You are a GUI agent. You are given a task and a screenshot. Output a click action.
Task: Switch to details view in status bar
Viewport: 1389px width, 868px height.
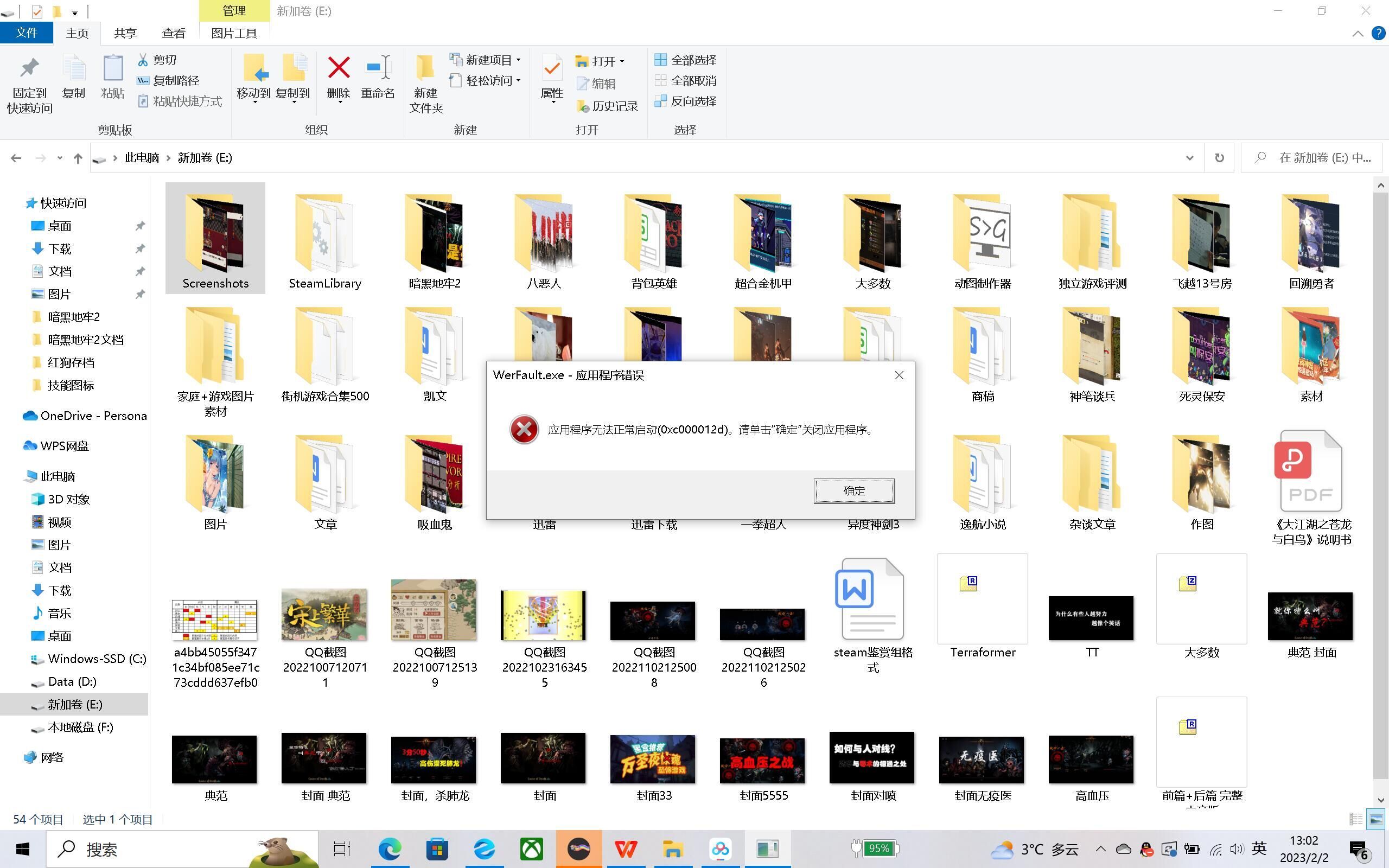point(1356,819)
